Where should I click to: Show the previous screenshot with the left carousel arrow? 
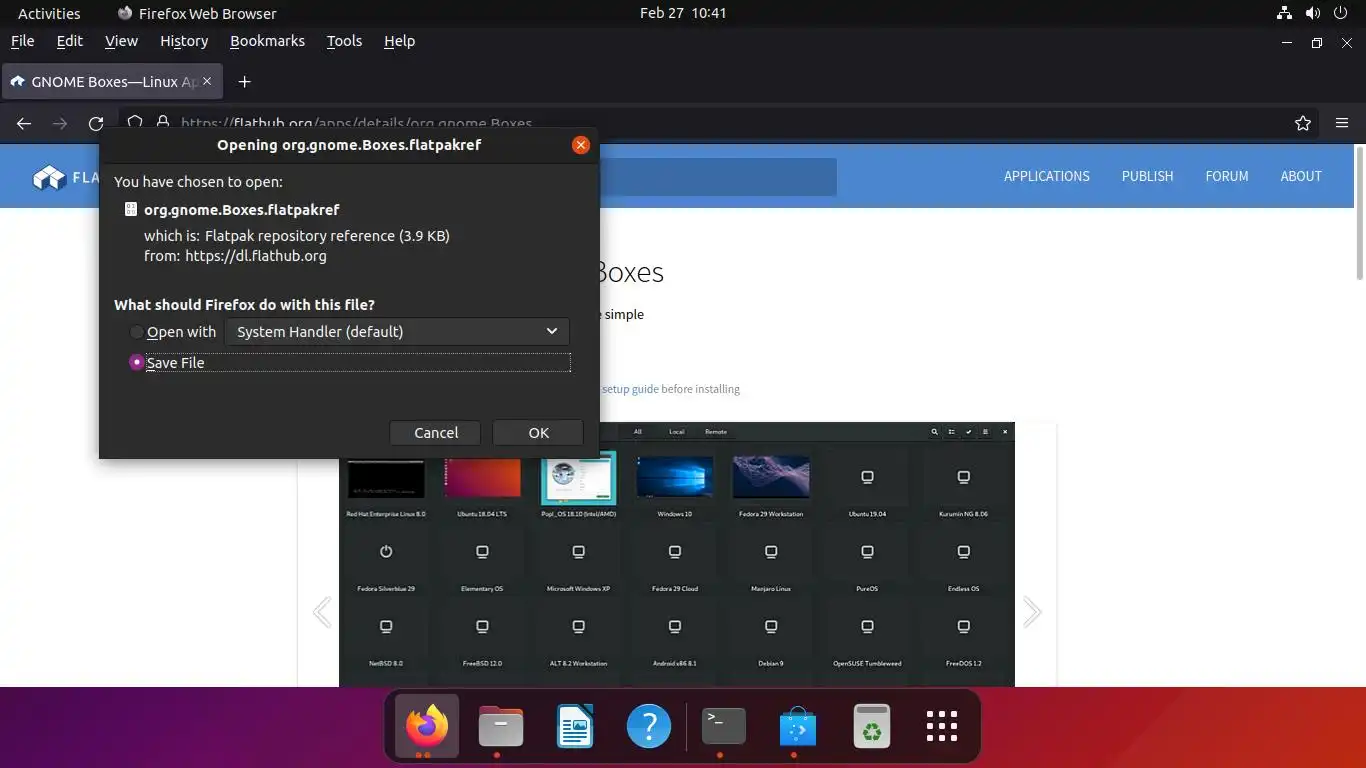pos(322,612)
